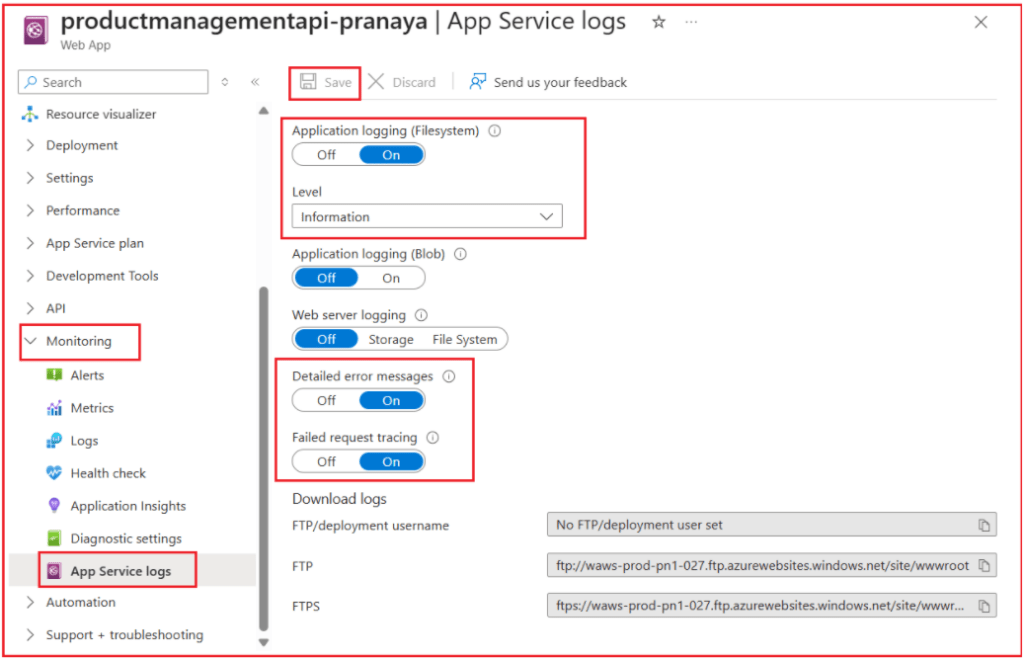Image resolution: width=1024 pixels, height=660 pixels.
Task: Click the sidebar sort up-down arrows icon
Action: pos(225,82)
